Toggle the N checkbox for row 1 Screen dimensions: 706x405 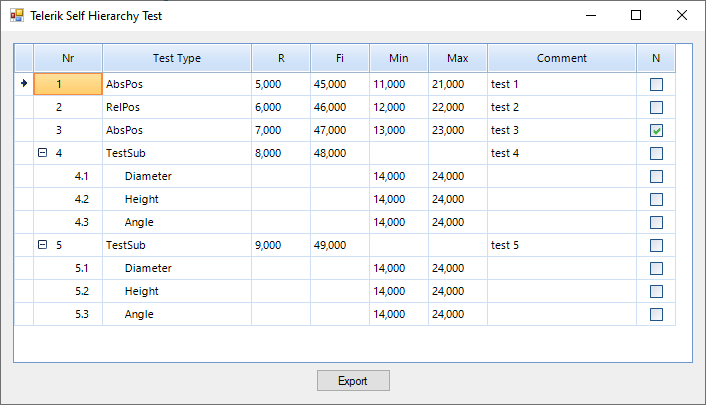click(656, 85)
